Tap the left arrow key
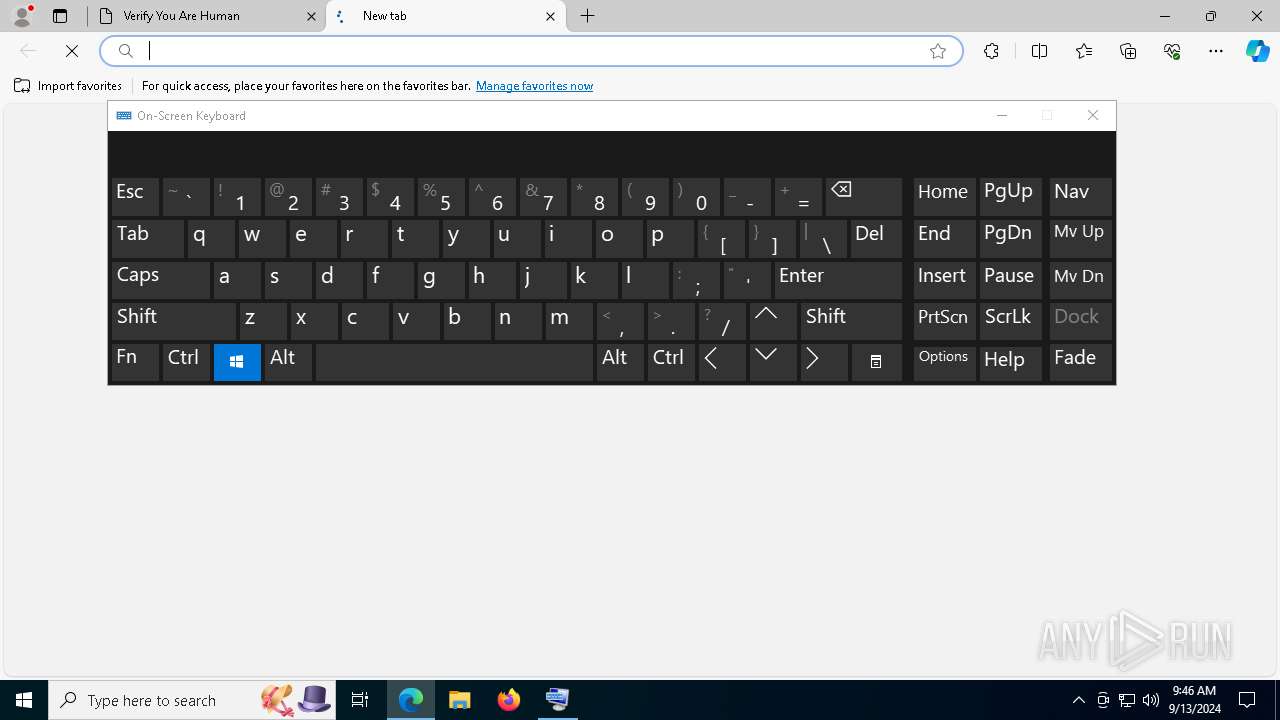Viewport: 1280px width, 720px height. pos(722,362)
